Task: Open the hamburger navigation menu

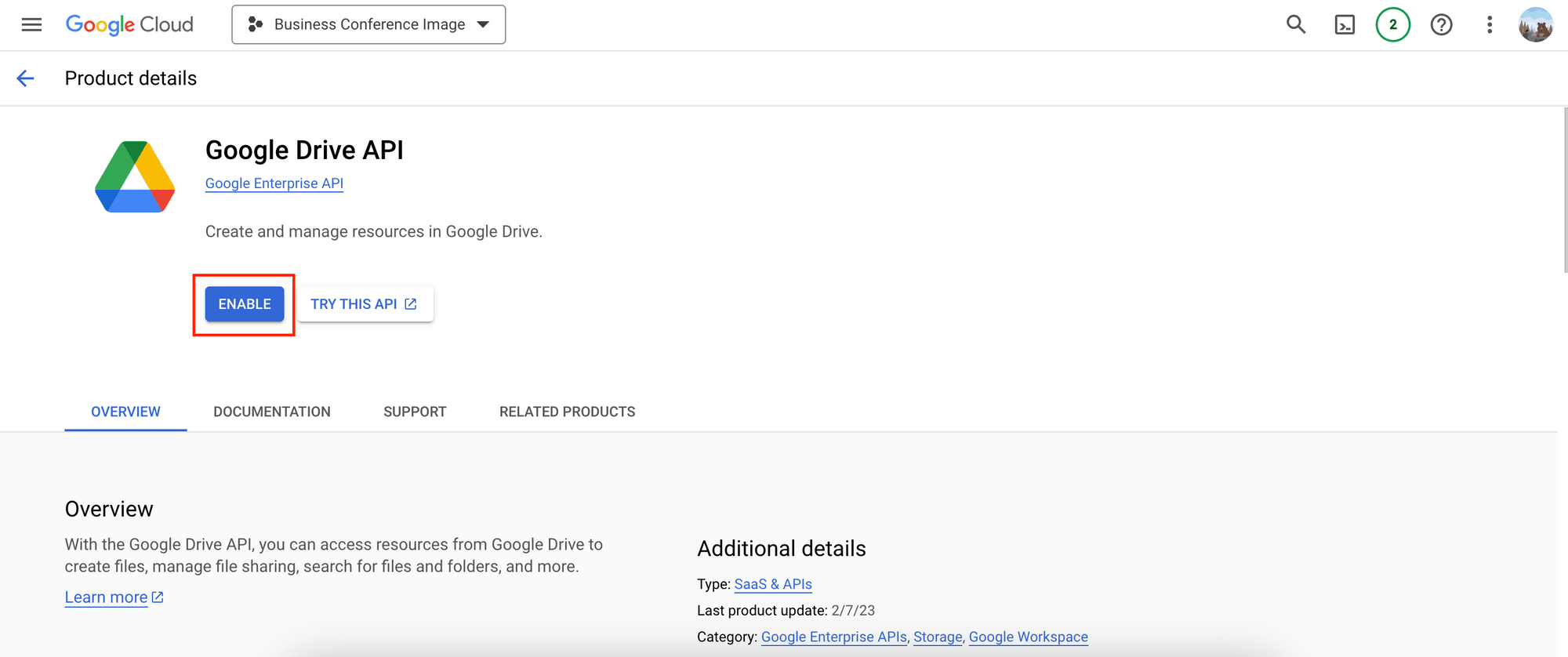Action: [x=31, y=24]
